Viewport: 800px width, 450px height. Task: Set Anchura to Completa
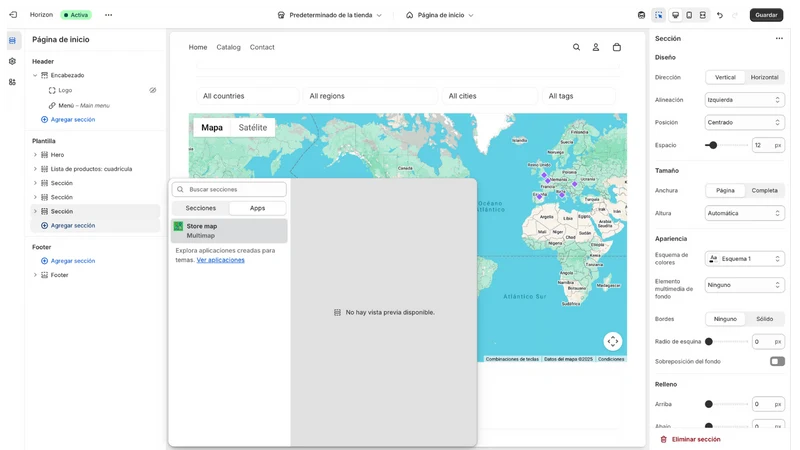[764, 190]
